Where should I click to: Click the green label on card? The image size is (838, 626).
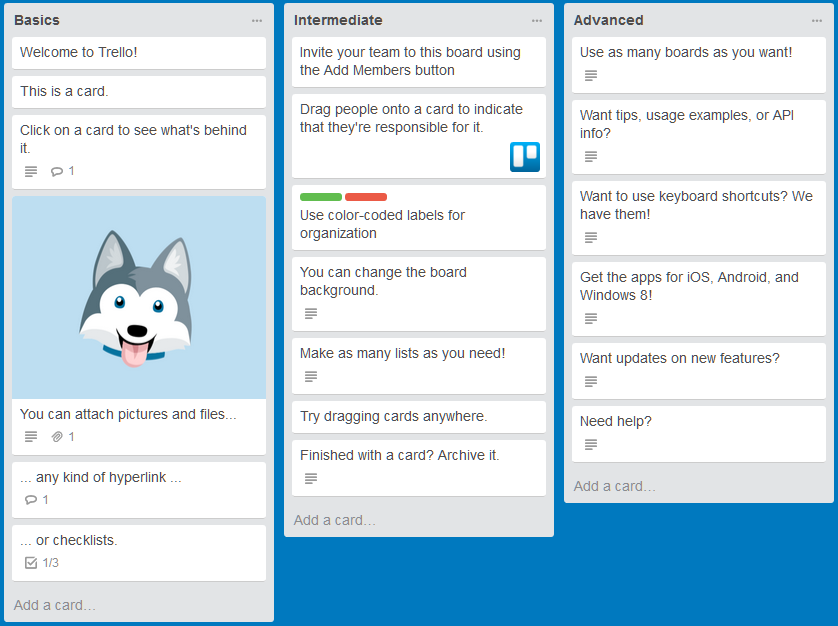tap(321, 197)
